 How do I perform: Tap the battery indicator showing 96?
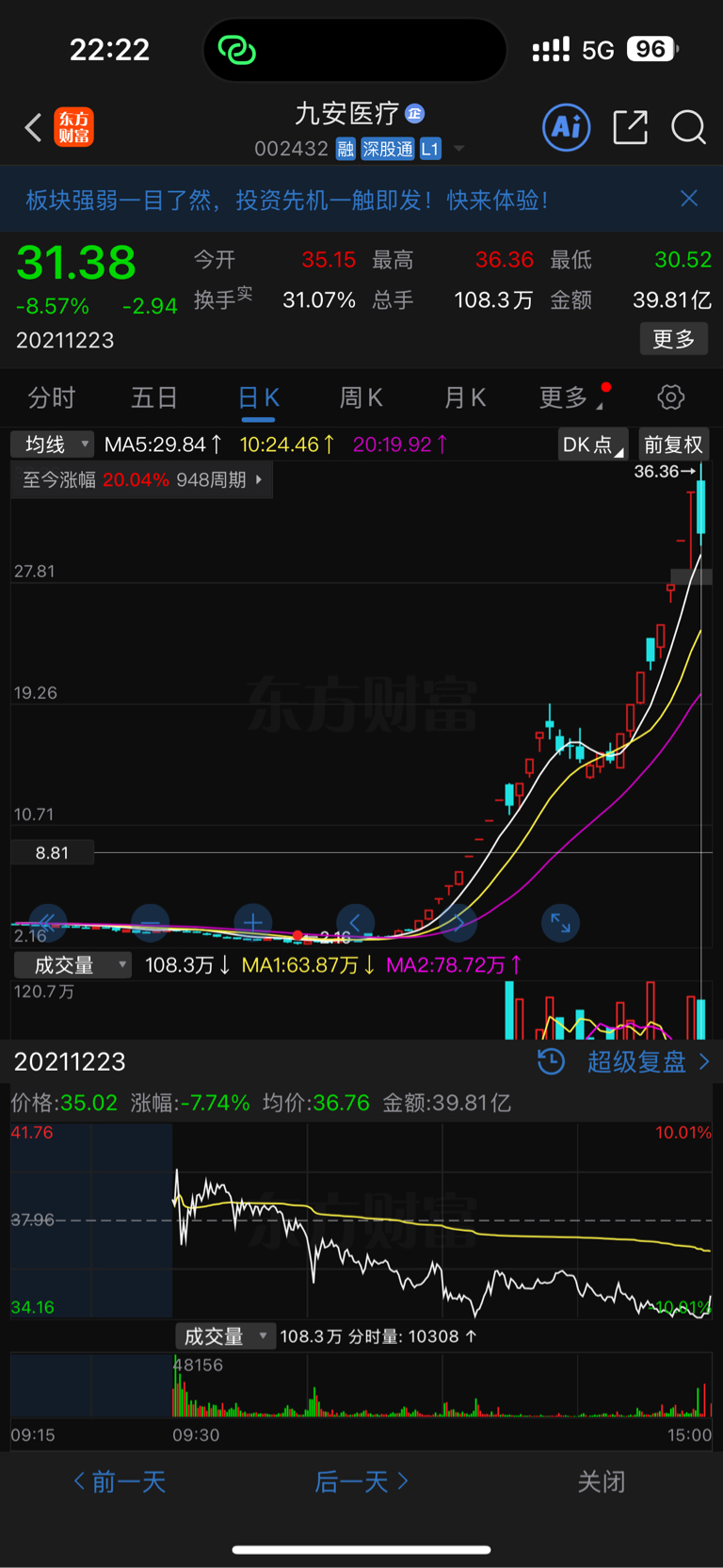click(652, 49)
